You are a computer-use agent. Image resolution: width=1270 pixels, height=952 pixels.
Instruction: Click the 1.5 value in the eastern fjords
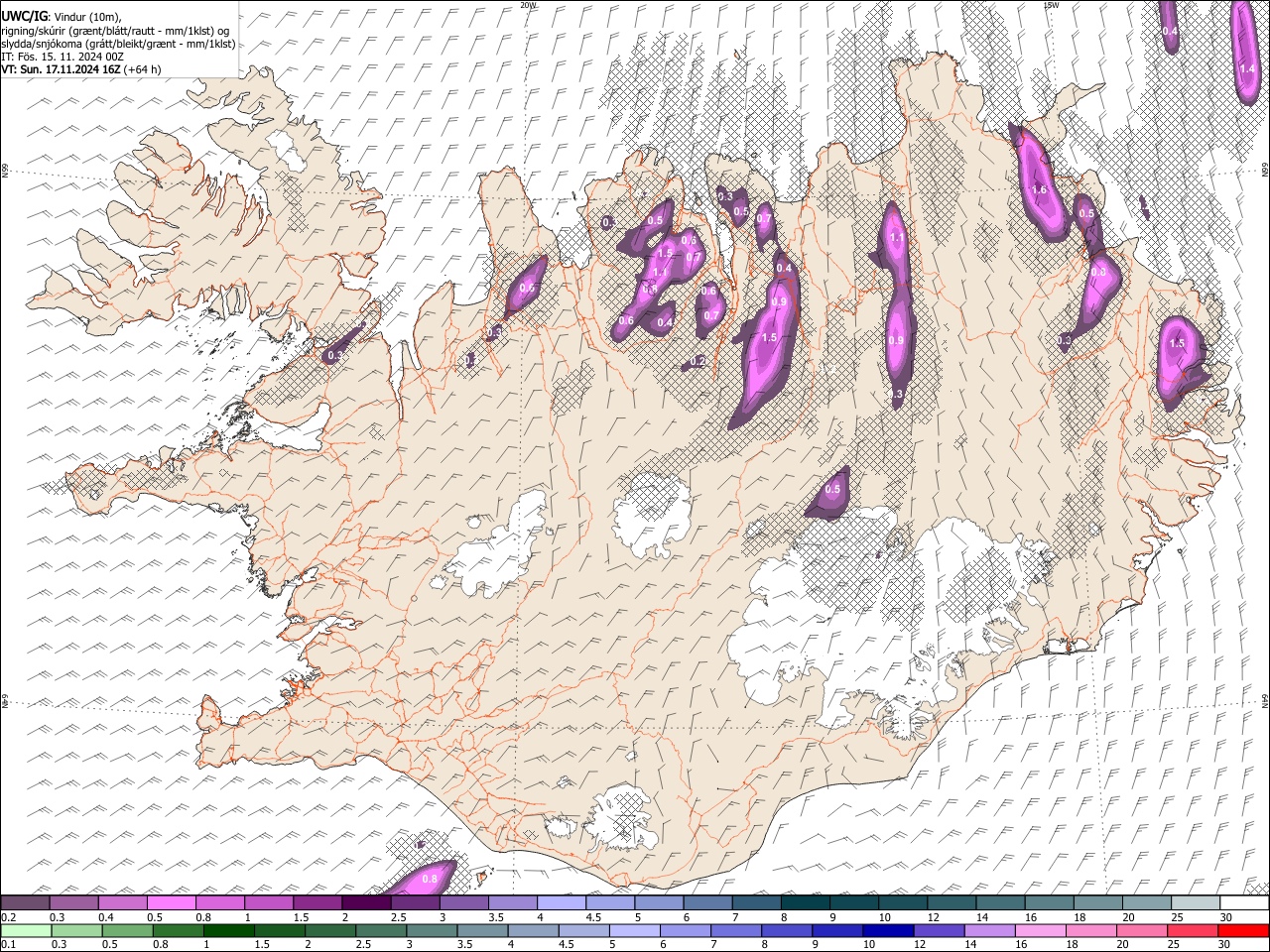point(1178,343)
